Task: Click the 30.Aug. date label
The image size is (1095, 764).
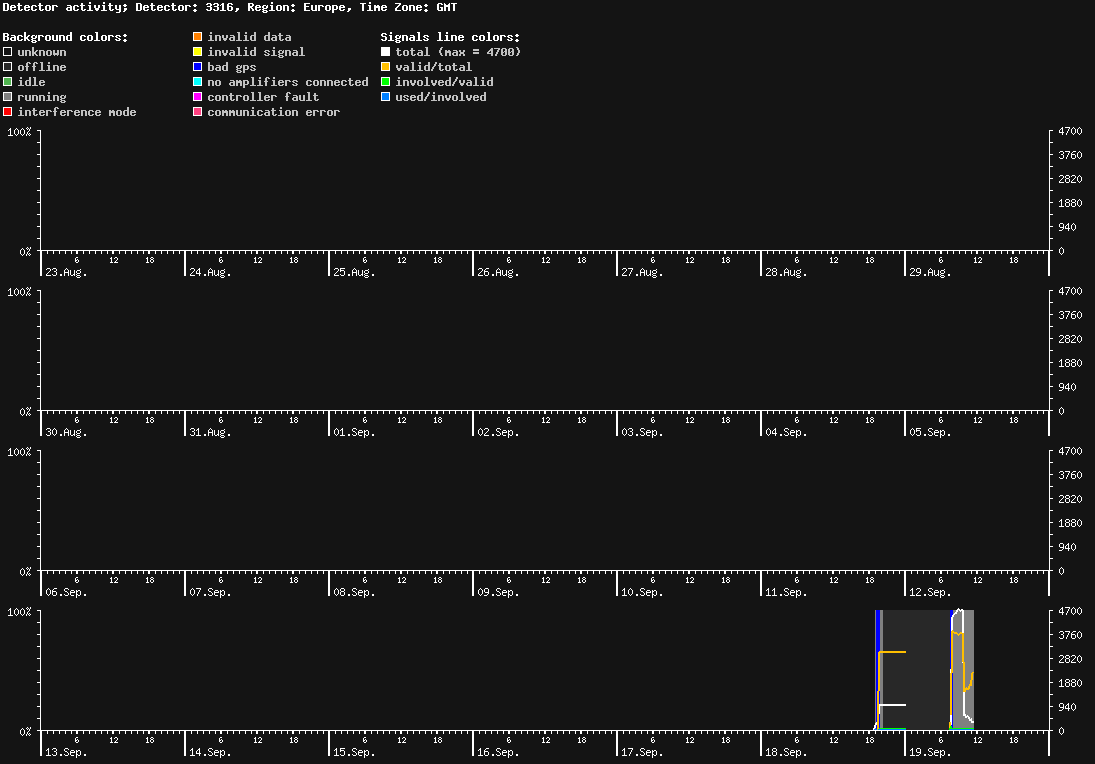Action: point(66,432)
